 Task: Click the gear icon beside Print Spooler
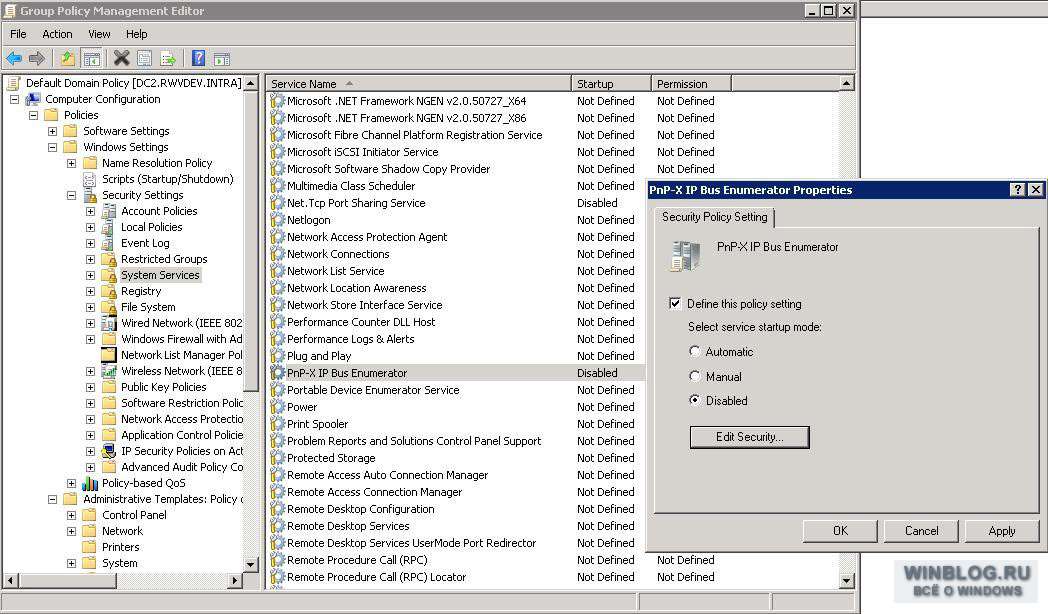click(x=277, y=424)
